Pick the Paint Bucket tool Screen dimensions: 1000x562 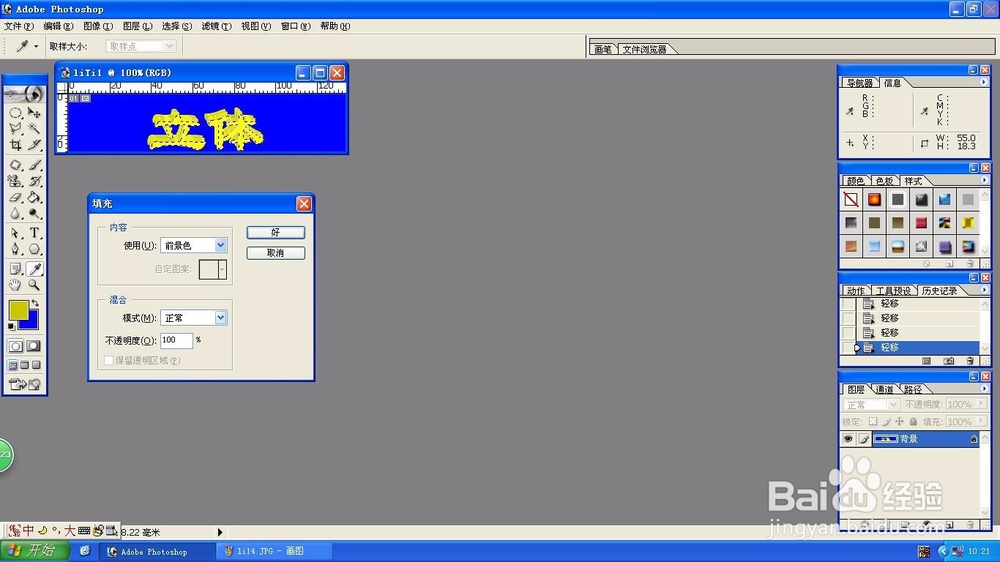tap(34, 197)
